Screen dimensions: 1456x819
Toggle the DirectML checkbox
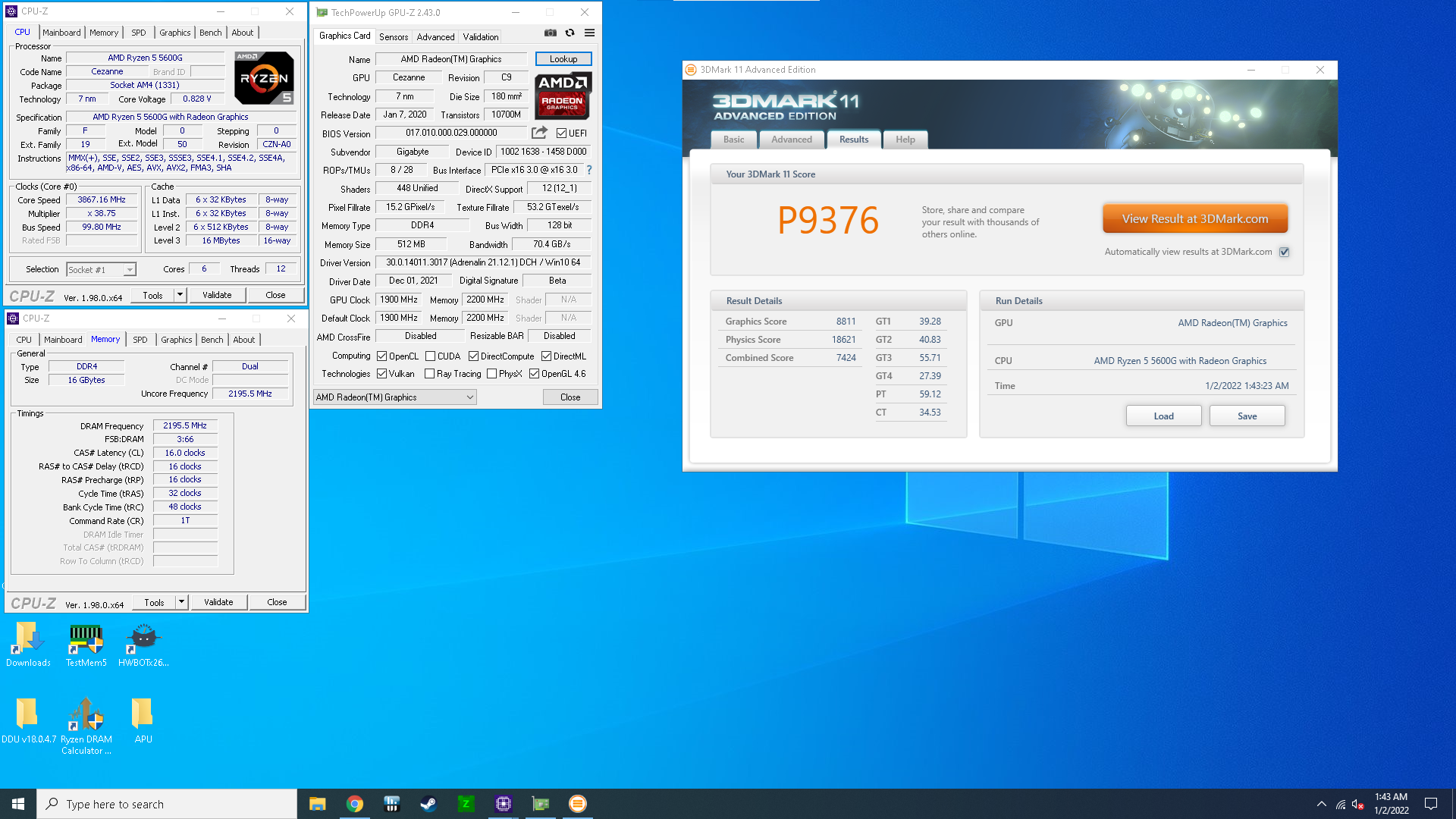546,356
